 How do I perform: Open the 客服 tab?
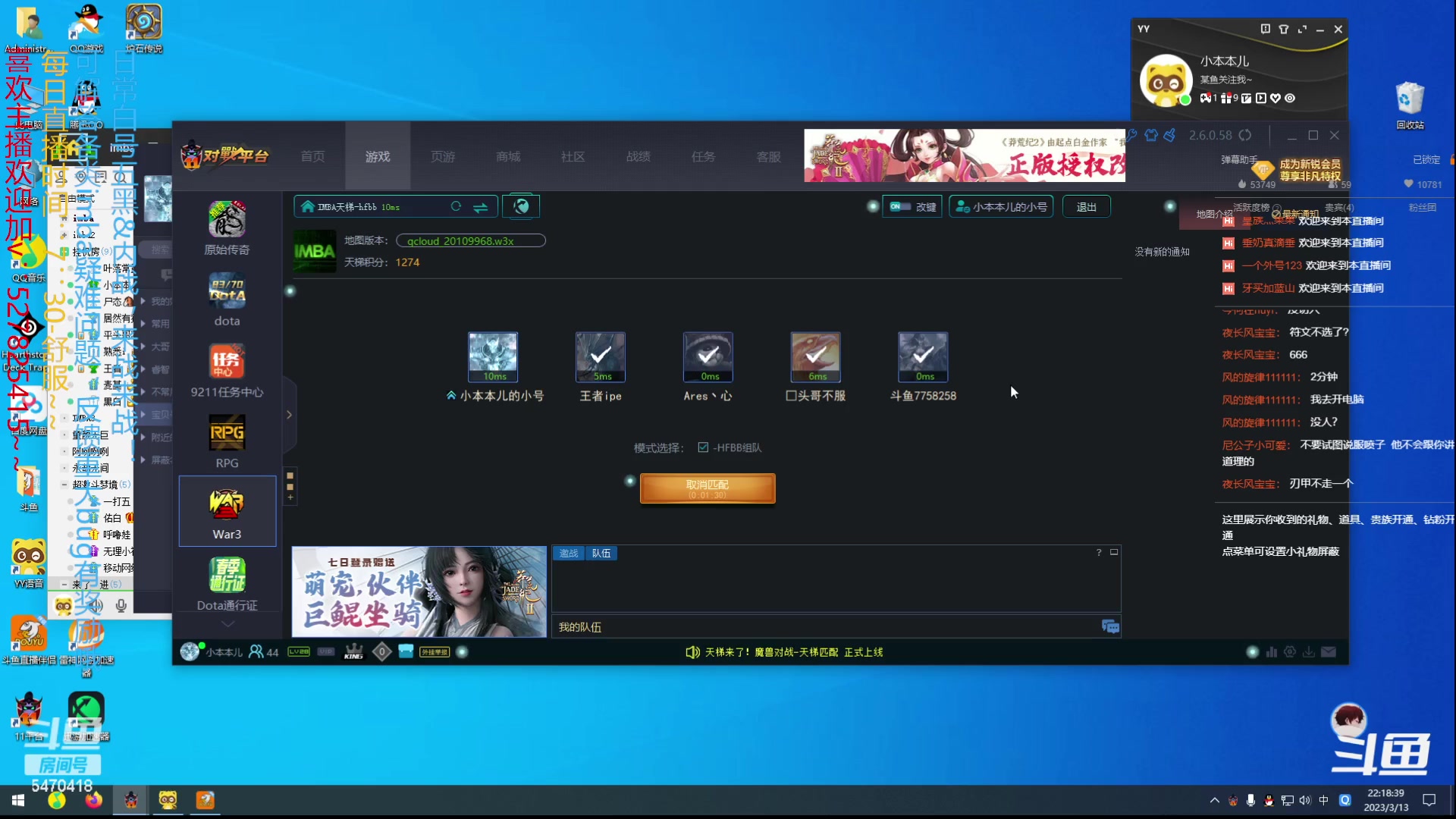[769, 156]
